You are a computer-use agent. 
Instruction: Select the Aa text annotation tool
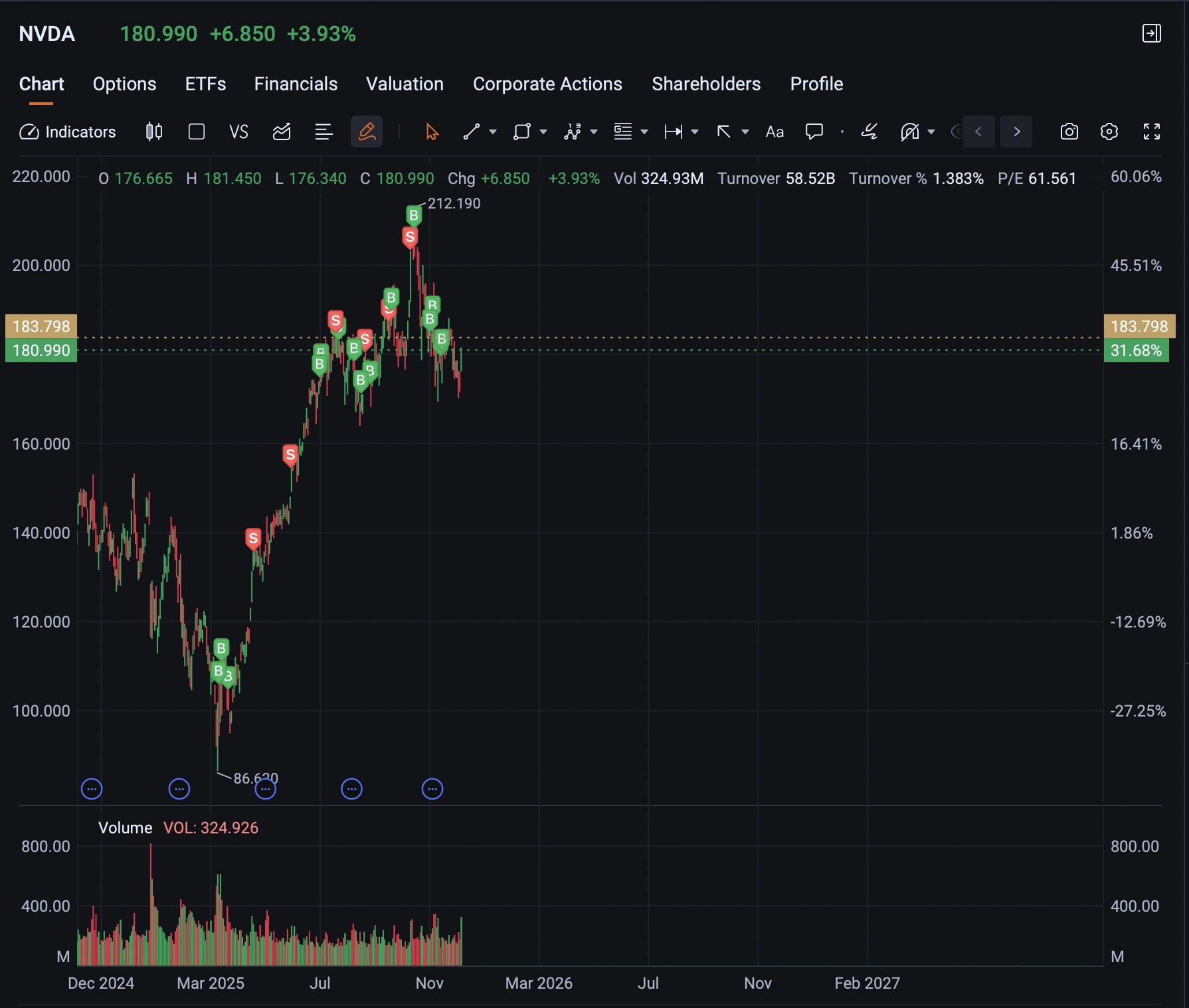[775, 132]
